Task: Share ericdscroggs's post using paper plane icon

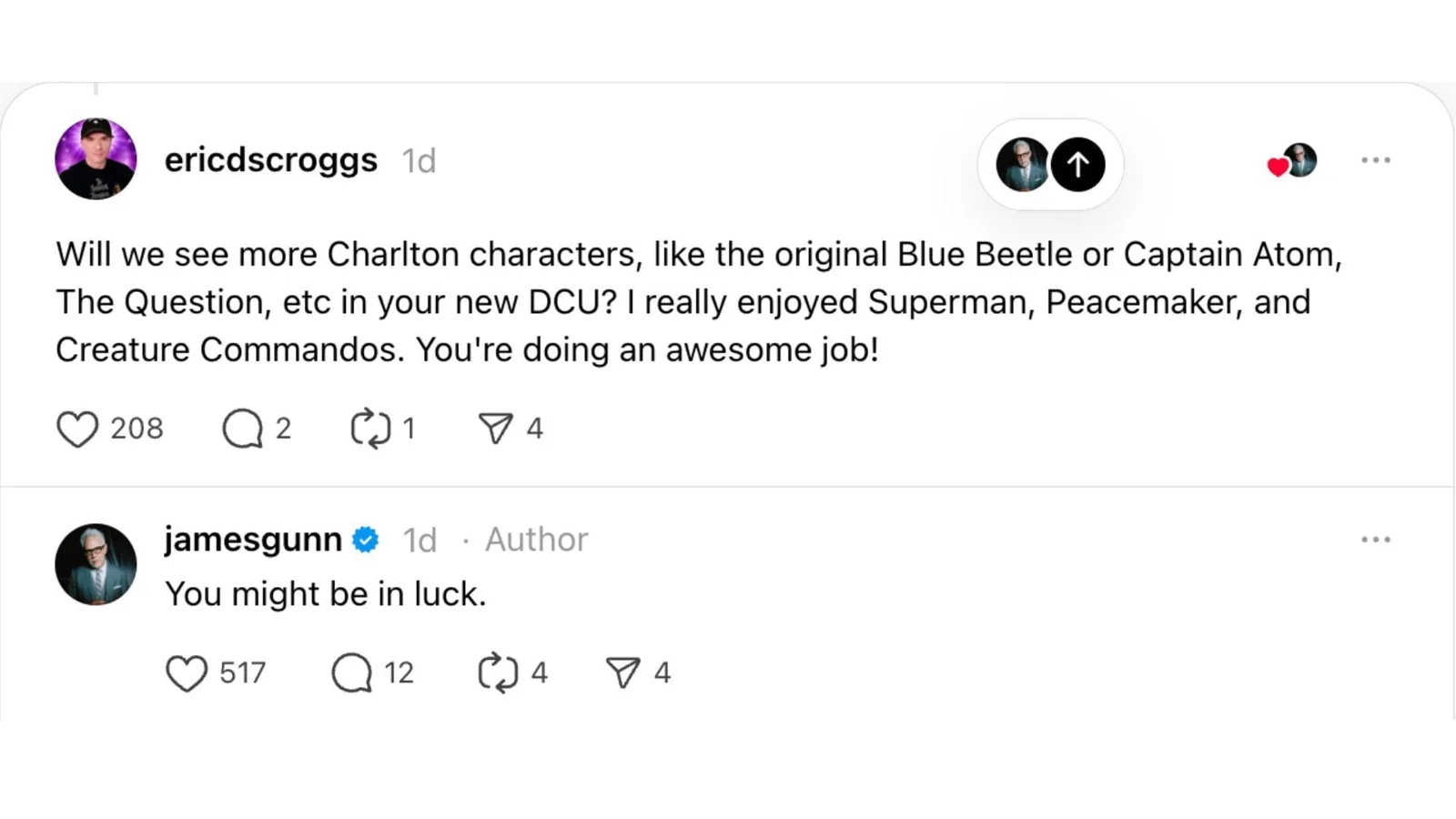Action: coord(496,429)
